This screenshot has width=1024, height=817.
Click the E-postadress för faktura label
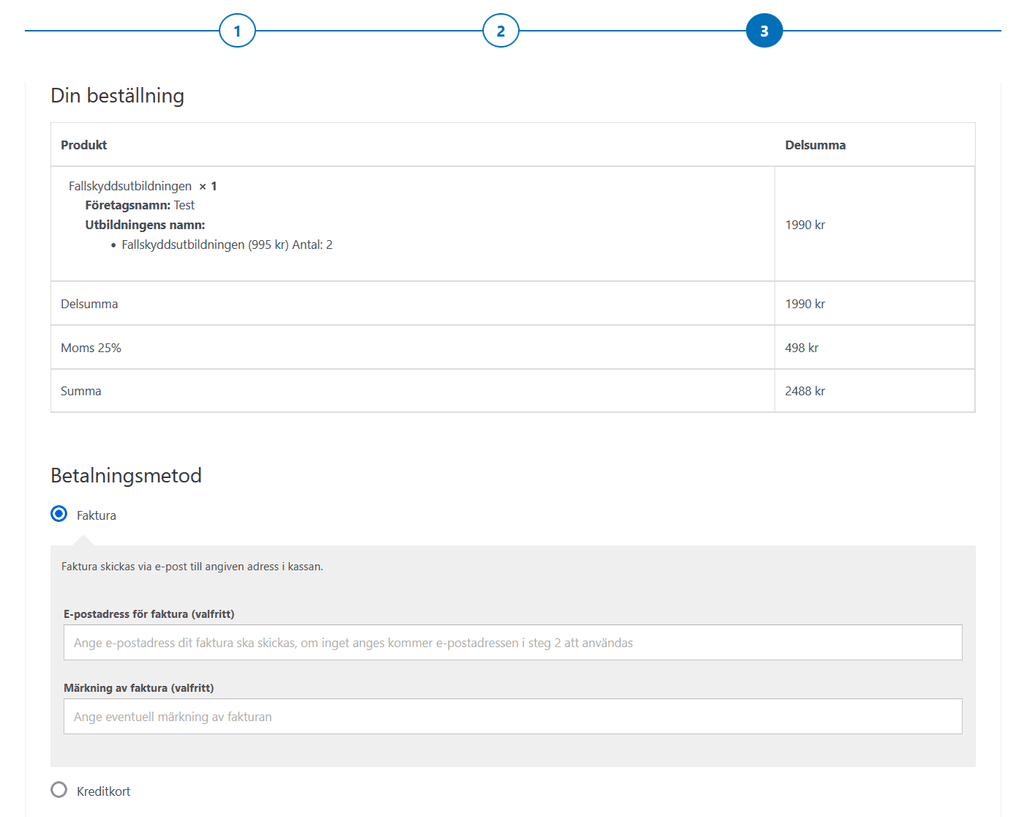pyautogui.click(x=149, y=614)
